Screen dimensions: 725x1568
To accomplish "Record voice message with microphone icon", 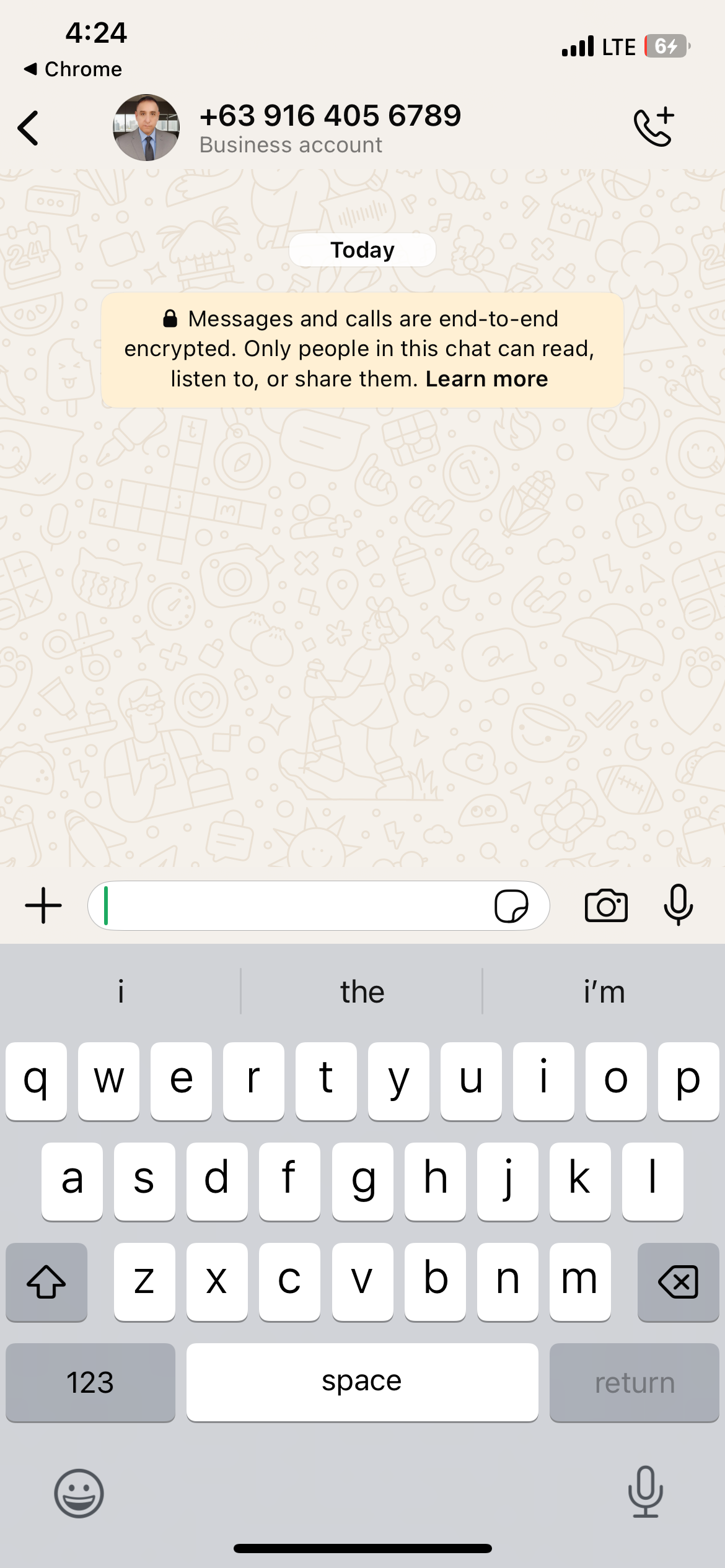I will [x=679, y=905].
